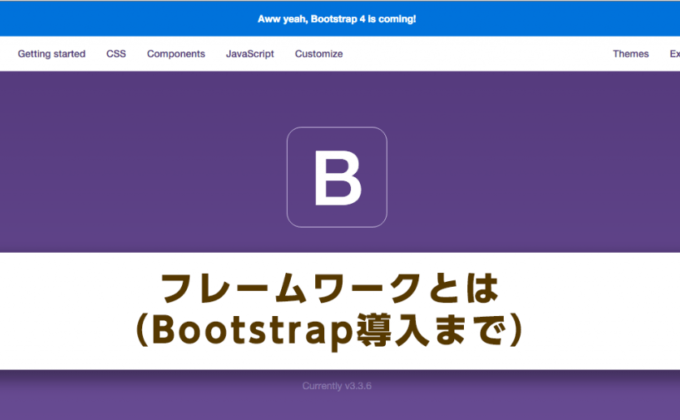
Task: Open the Themes link
Action: (x=630, y=54)
